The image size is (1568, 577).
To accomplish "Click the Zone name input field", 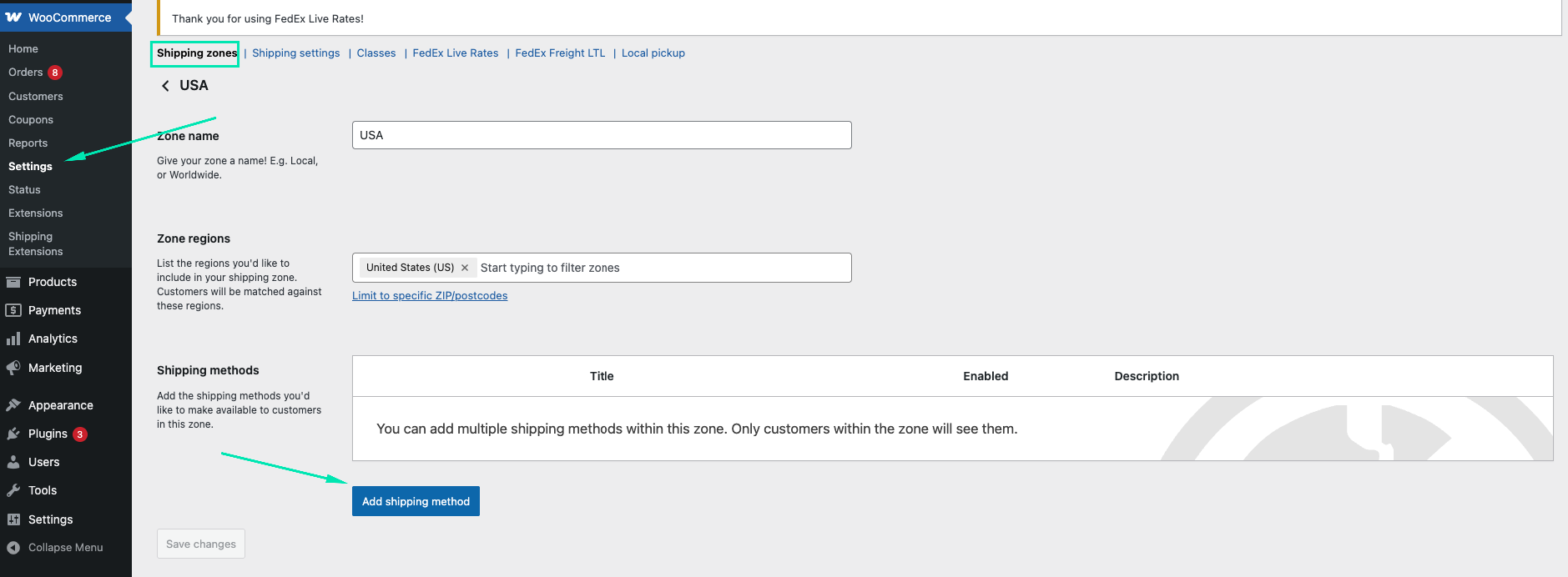I will [601, 135].
